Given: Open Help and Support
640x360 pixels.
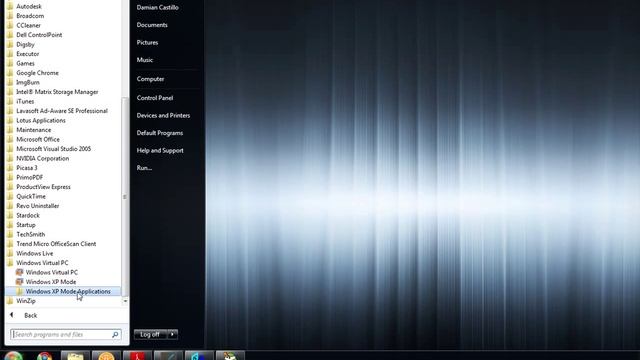Looking at the screenshot, I should tap(160, 151).
